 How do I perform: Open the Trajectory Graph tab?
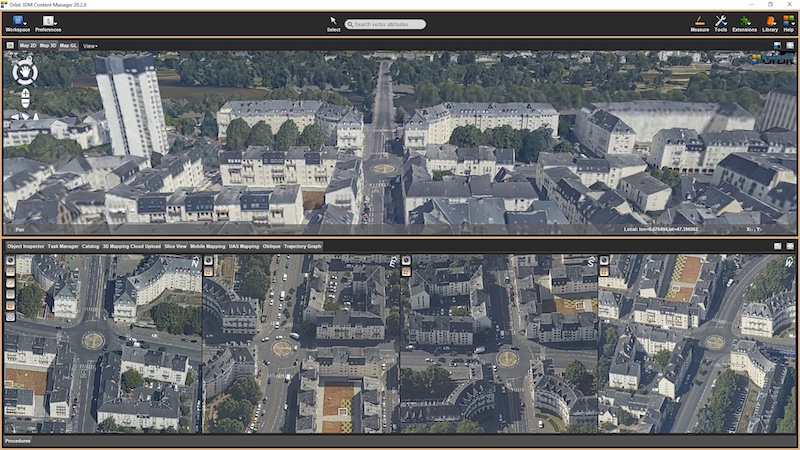[x=303, y=246]
